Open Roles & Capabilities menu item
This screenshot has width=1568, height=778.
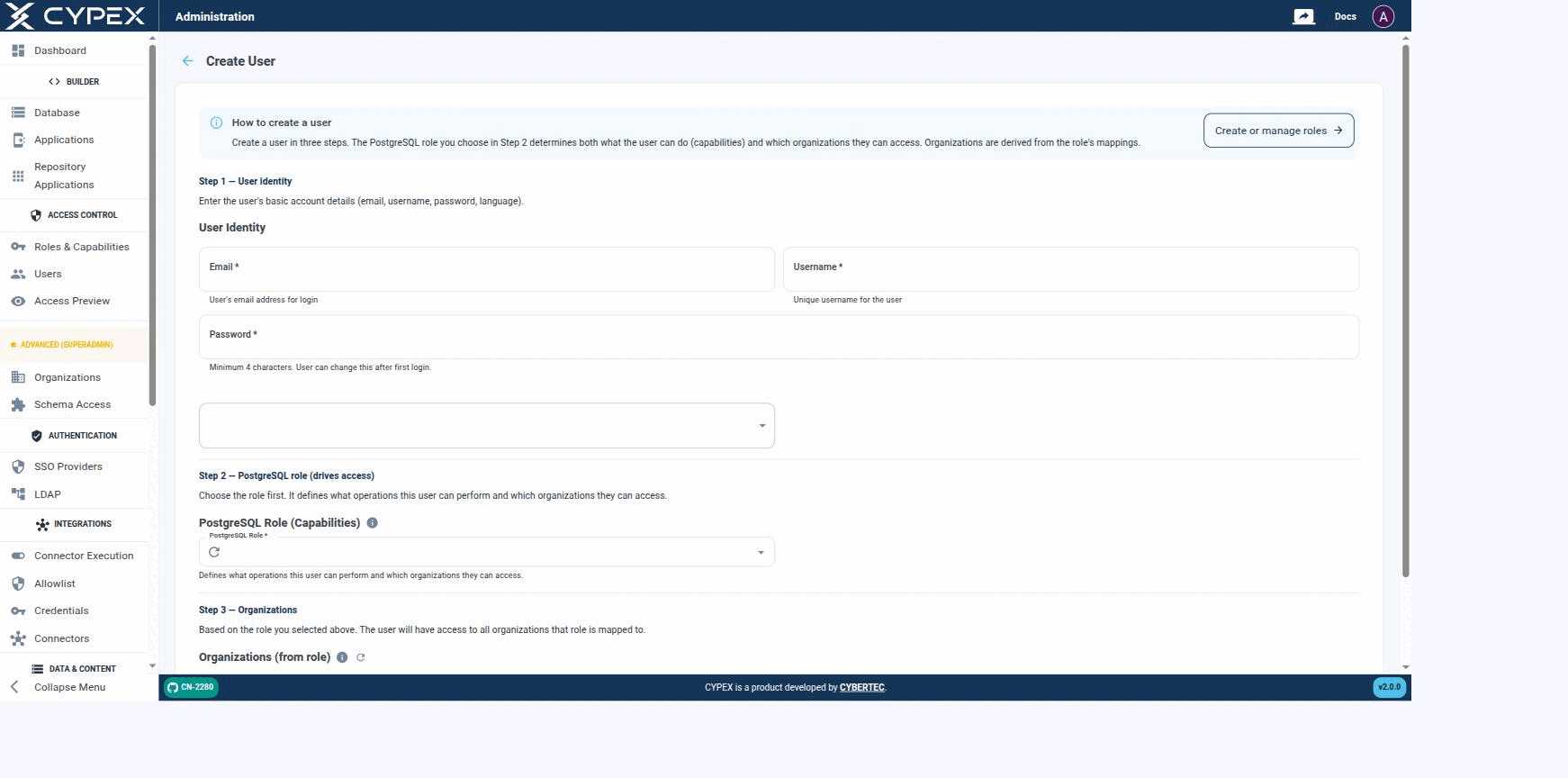pos(76,247)
